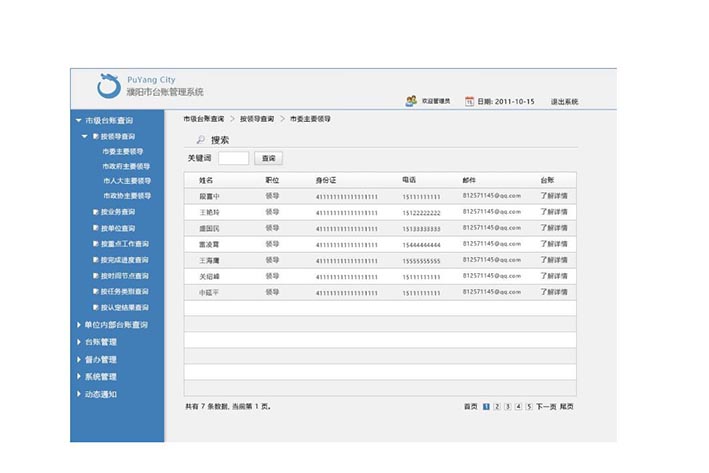The width and height of the screenshot is (709, 473).
Task: Go to pagination page 2
Action: [497, 407]
